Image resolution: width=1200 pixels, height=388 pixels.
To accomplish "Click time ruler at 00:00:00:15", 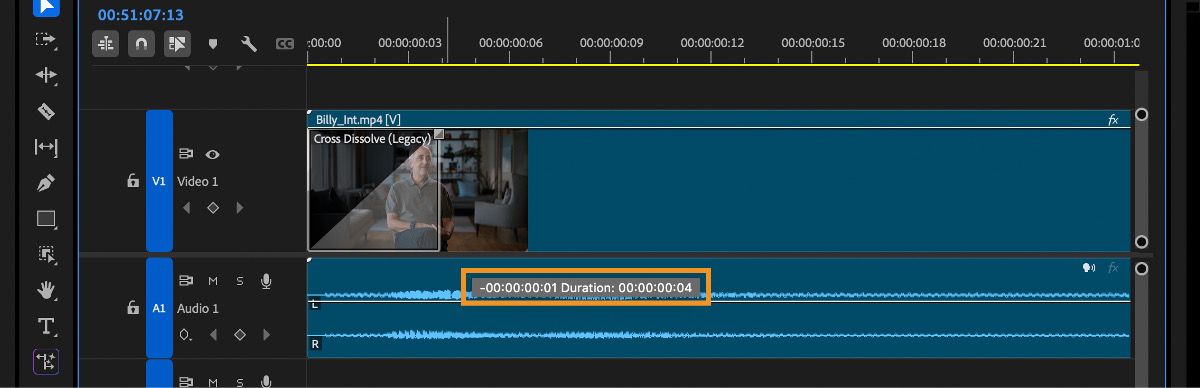I will [813, 43].
